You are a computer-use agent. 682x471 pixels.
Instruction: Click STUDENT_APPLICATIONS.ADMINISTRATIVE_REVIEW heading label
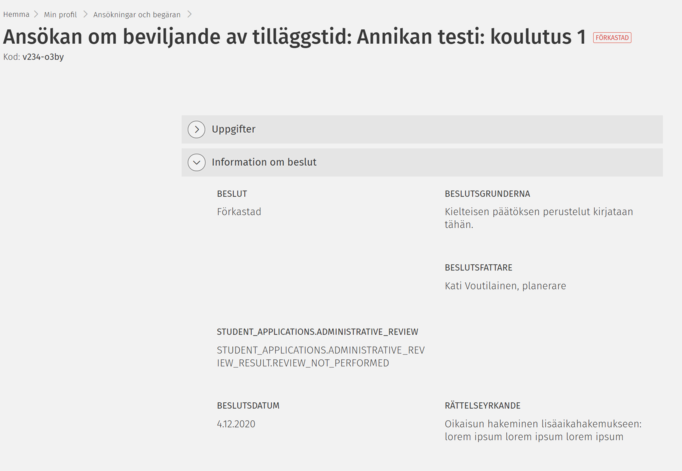317,332
